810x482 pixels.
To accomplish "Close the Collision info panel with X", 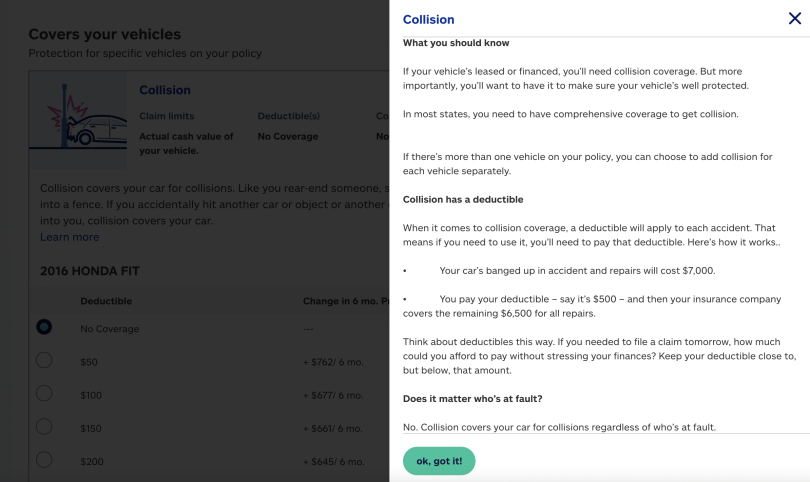I will (795, 19).
